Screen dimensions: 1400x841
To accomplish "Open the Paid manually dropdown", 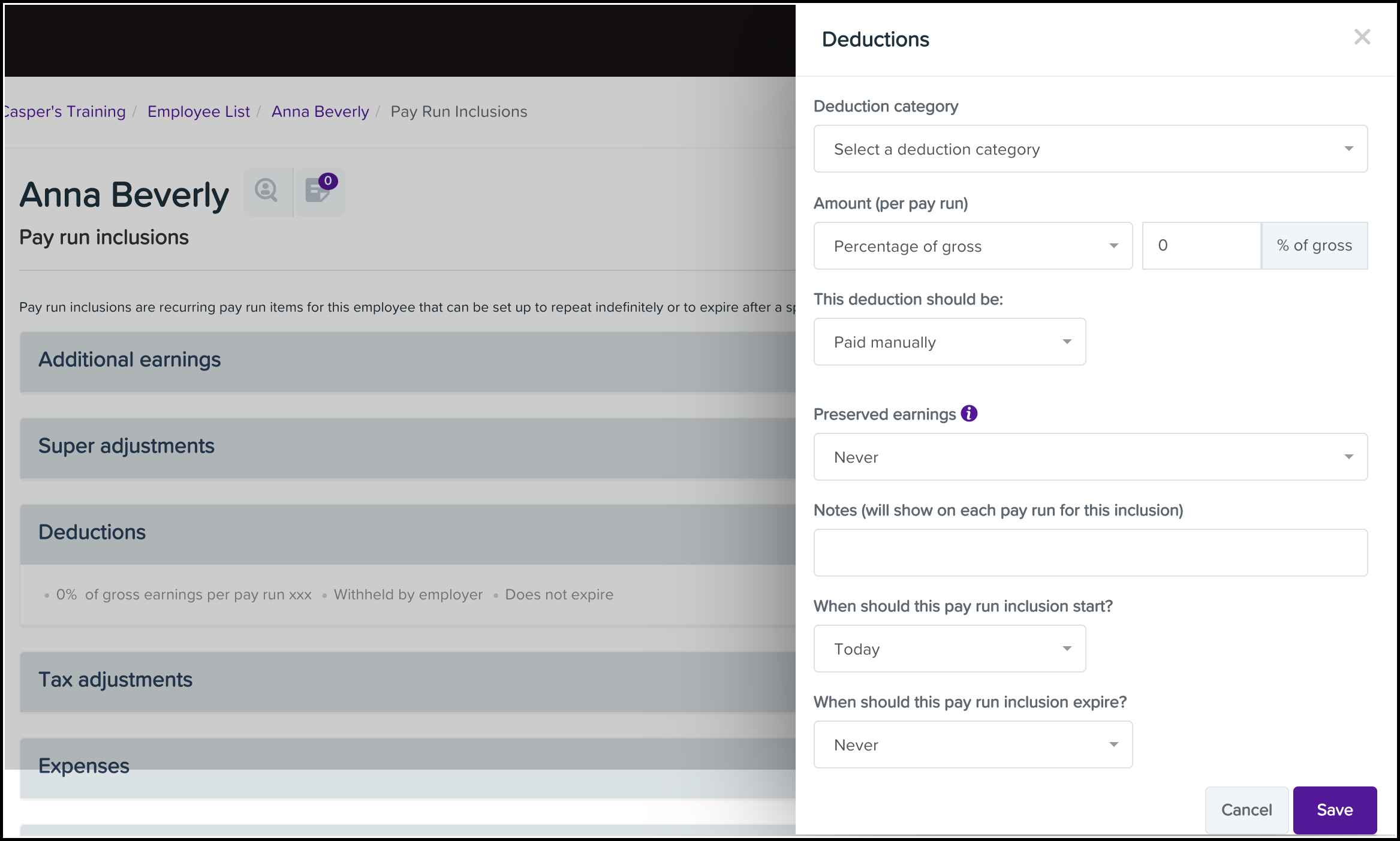I will [949, 342].
